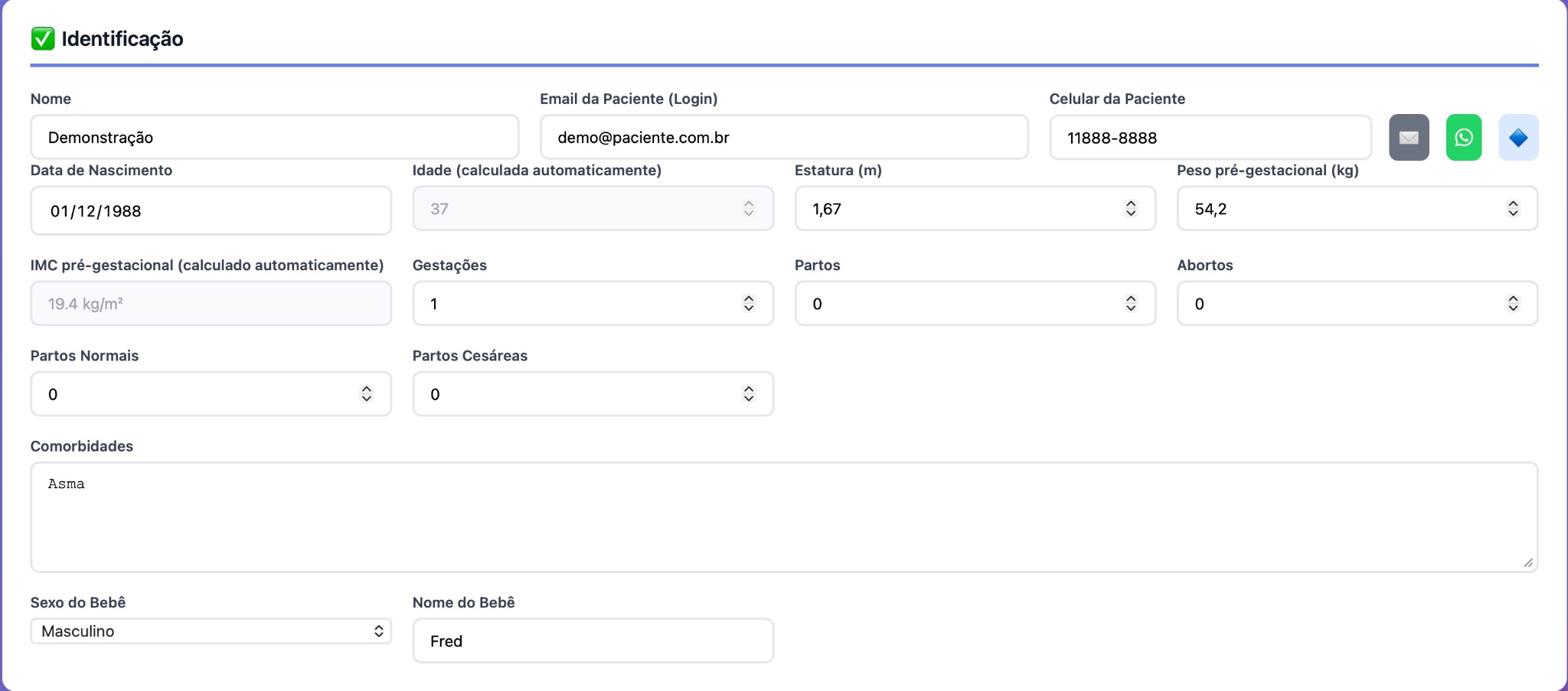1568x691 pixels.
Task: Click the Nome do Bebê field
Action: (593, 640)
